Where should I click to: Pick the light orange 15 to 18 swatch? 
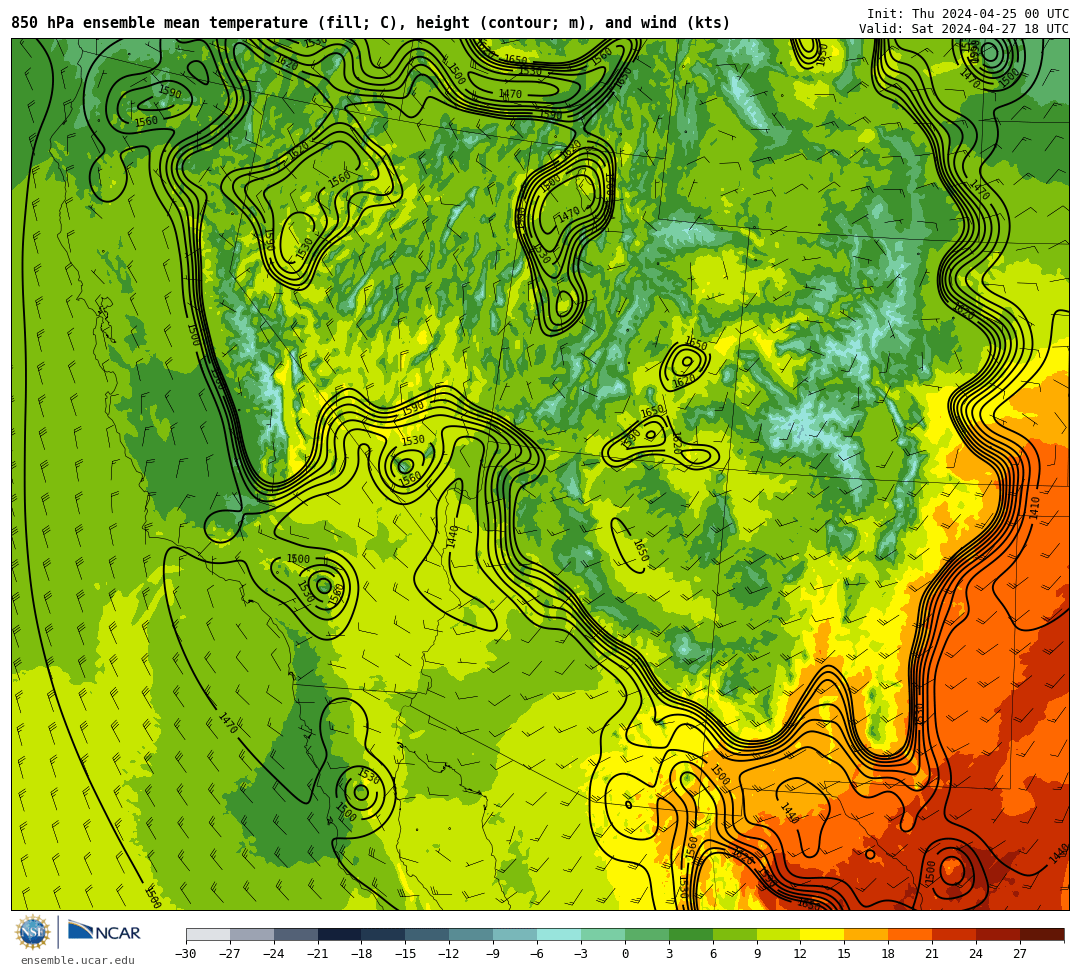pyautogui.click(x=866, y=934)
